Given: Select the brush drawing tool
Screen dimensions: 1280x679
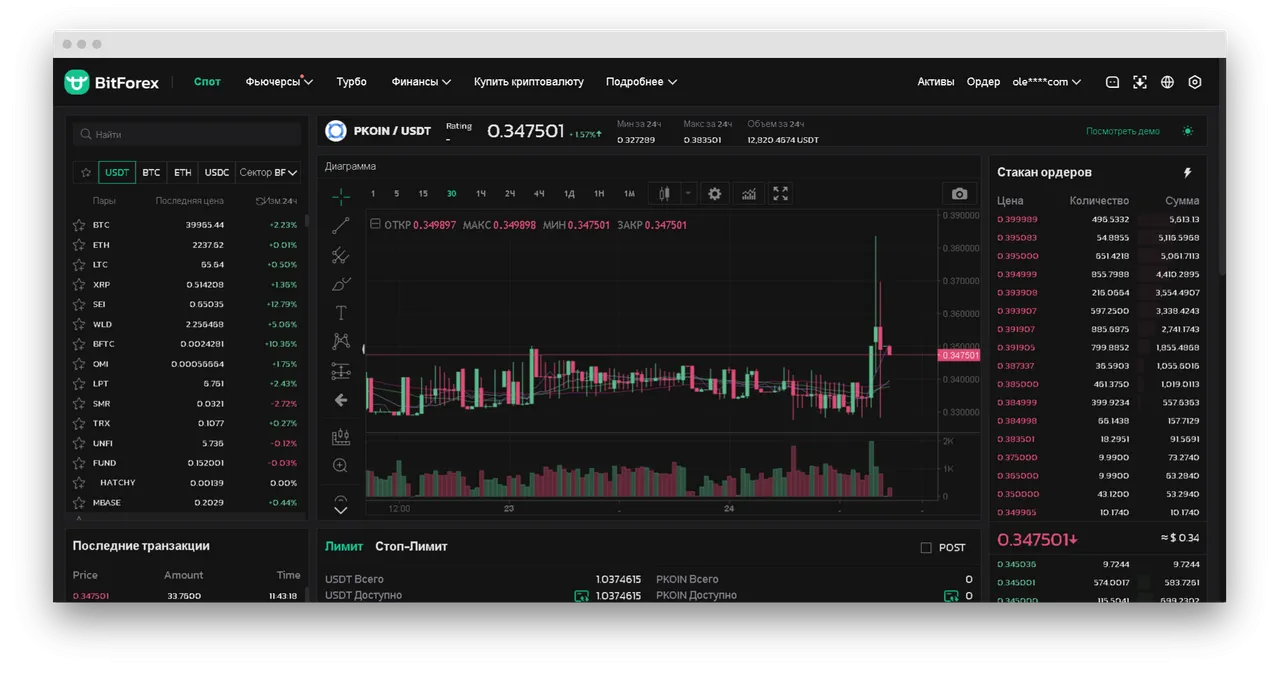Looking at the screenshot, I should tap(341, 284).
